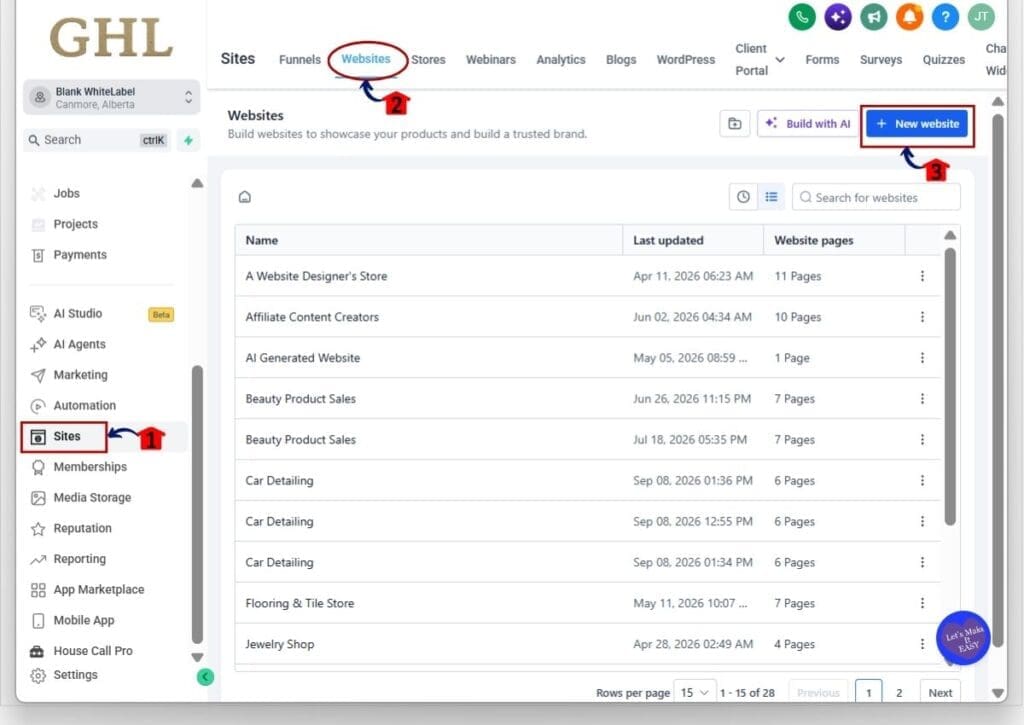Open Reputation in sidebar
The height and width of the screenshot is (725, 1024).
coord(82,528)
